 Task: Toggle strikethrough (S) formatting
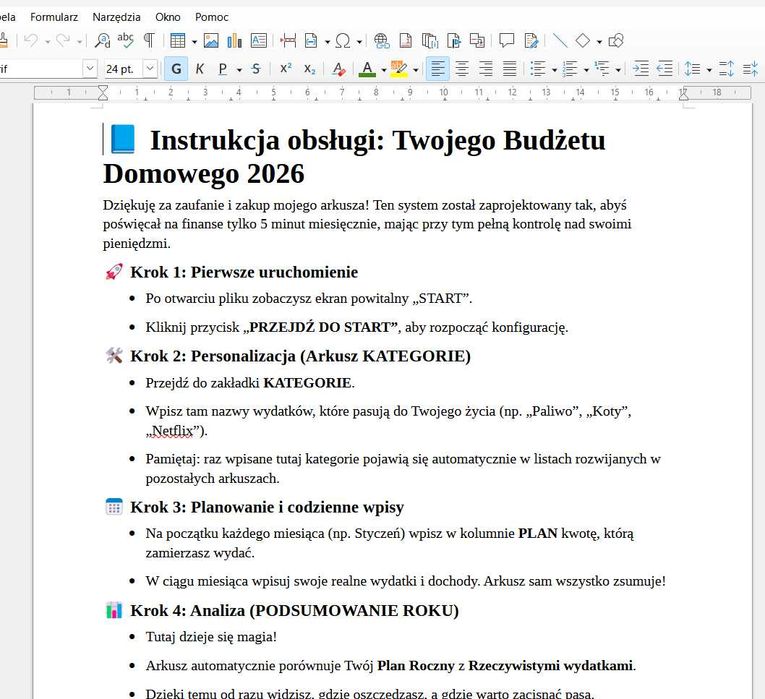[x=256, y=69]
